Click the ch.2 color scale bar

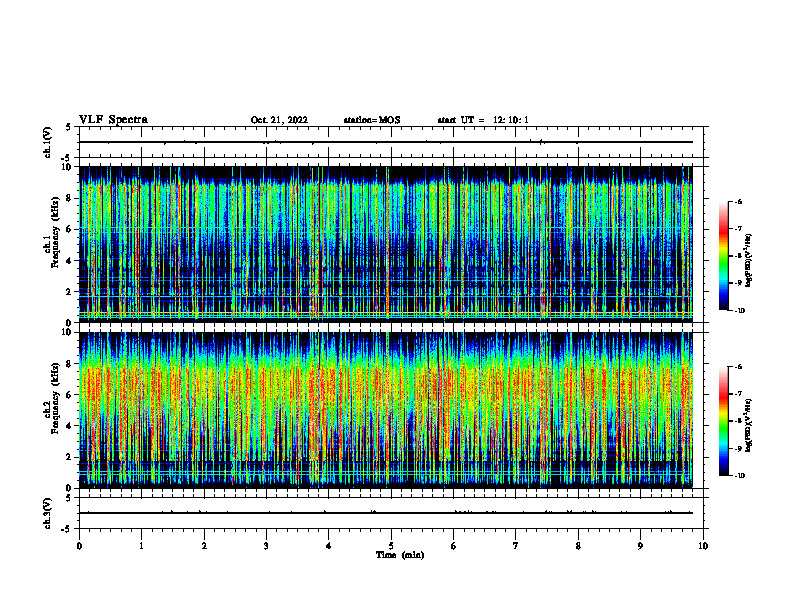(723, 421)
